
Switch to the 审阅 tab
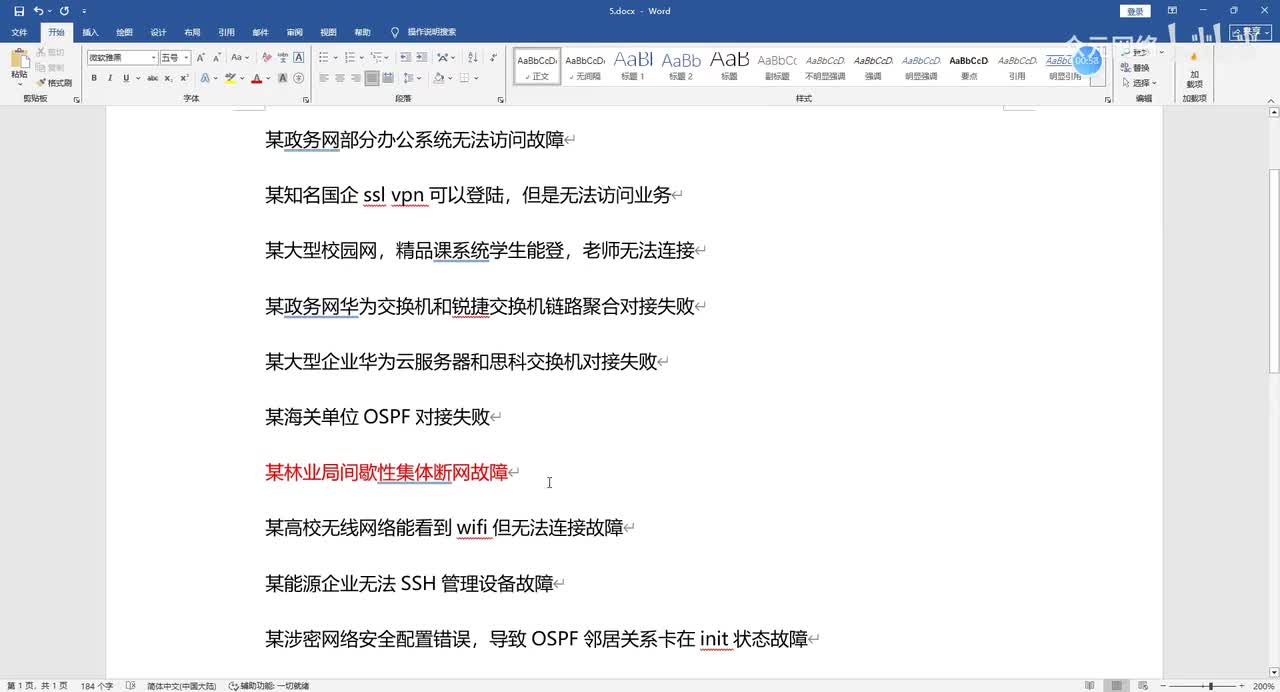pos(294,32)
